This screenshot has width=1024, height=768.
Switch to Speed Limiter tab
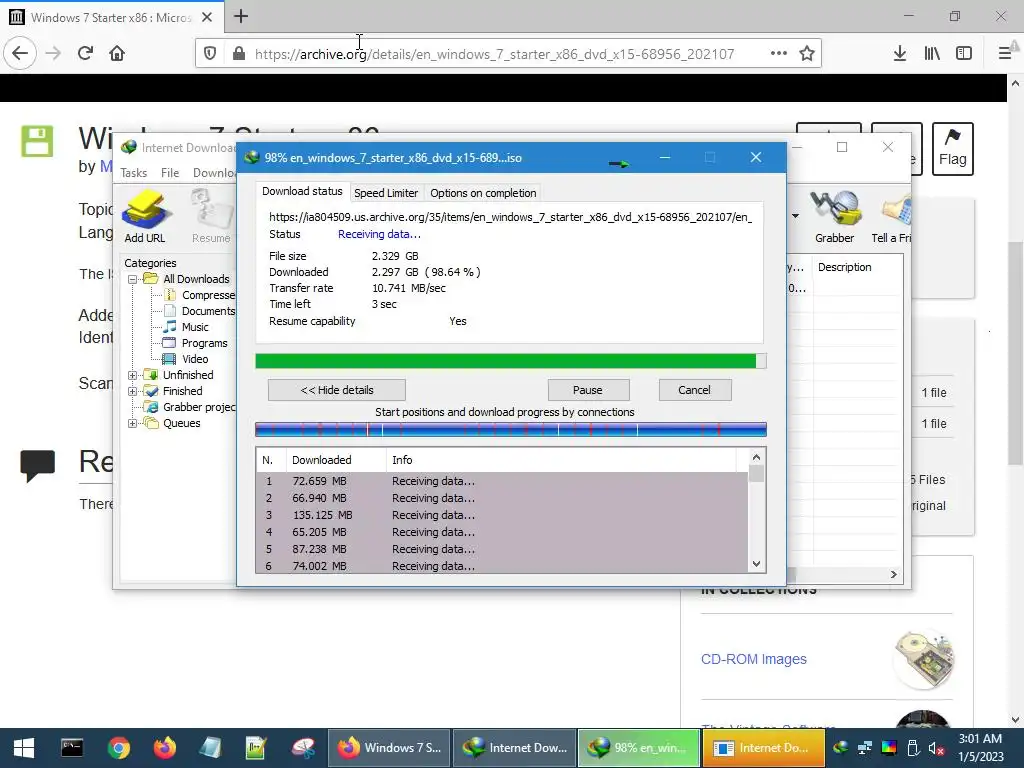pos(386,193)
